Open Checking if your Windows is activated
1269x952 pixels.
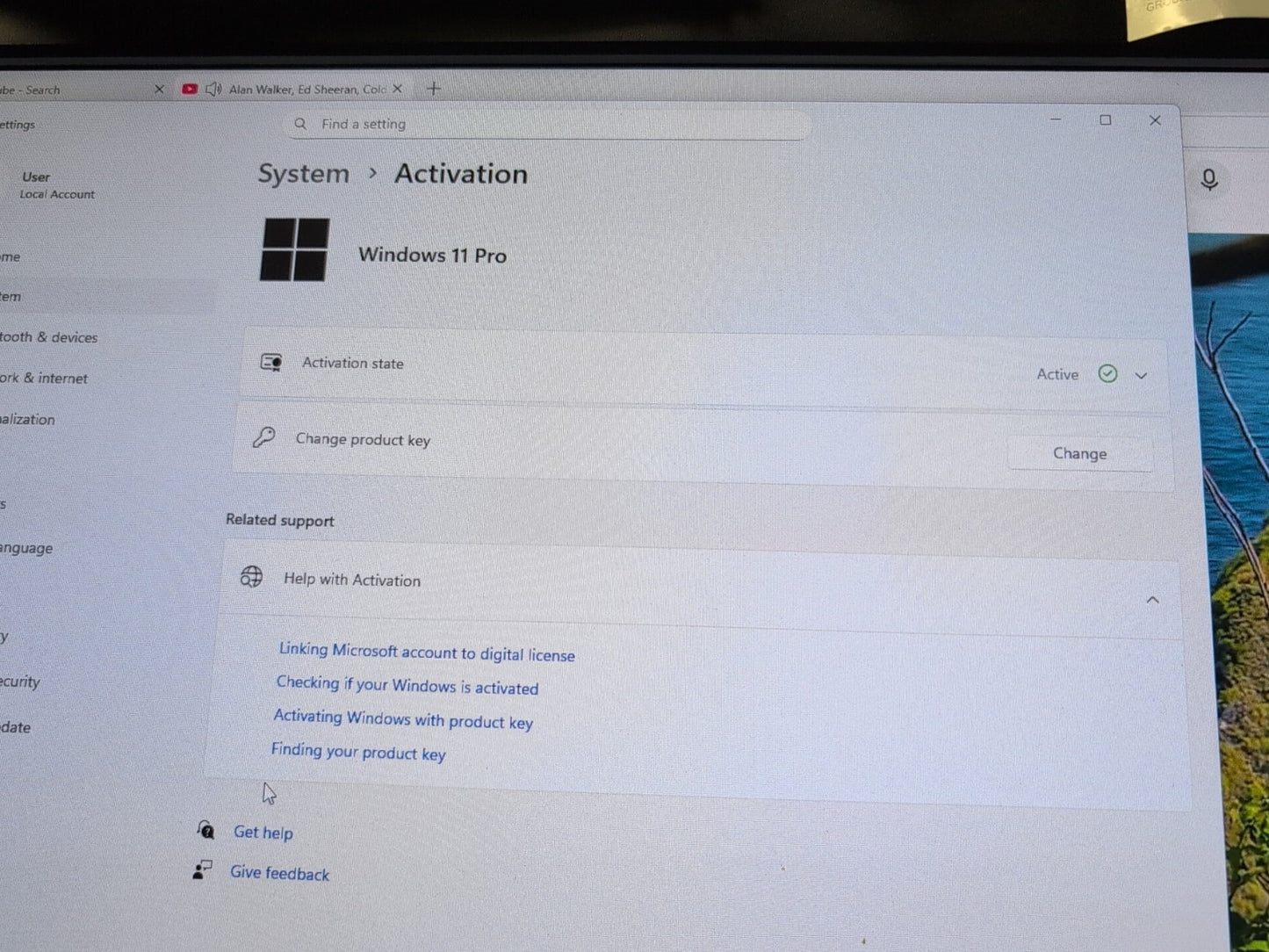point(407,685)
